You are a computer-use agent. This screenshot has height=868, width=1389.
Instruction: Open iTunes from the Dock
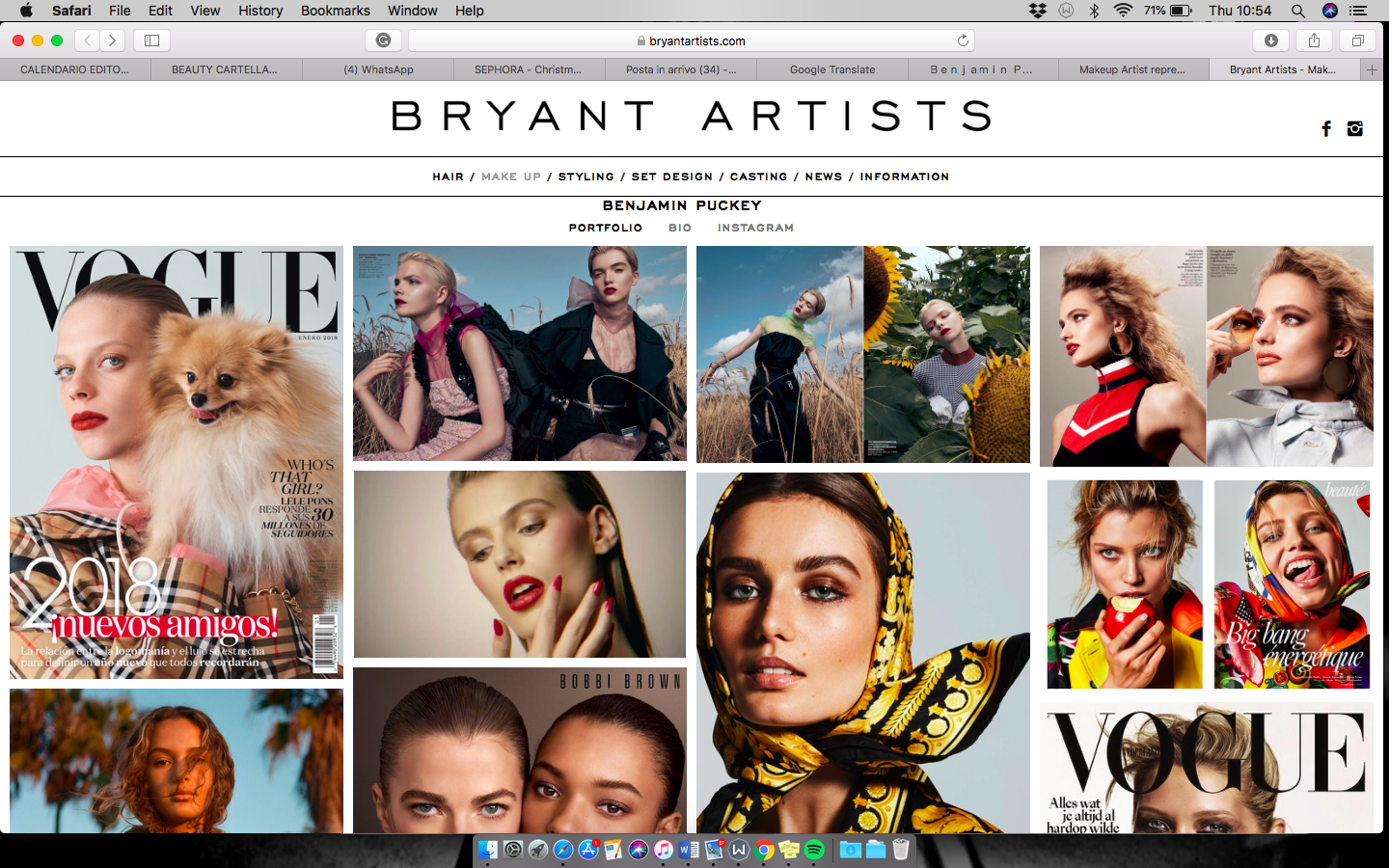coord(664,850)
